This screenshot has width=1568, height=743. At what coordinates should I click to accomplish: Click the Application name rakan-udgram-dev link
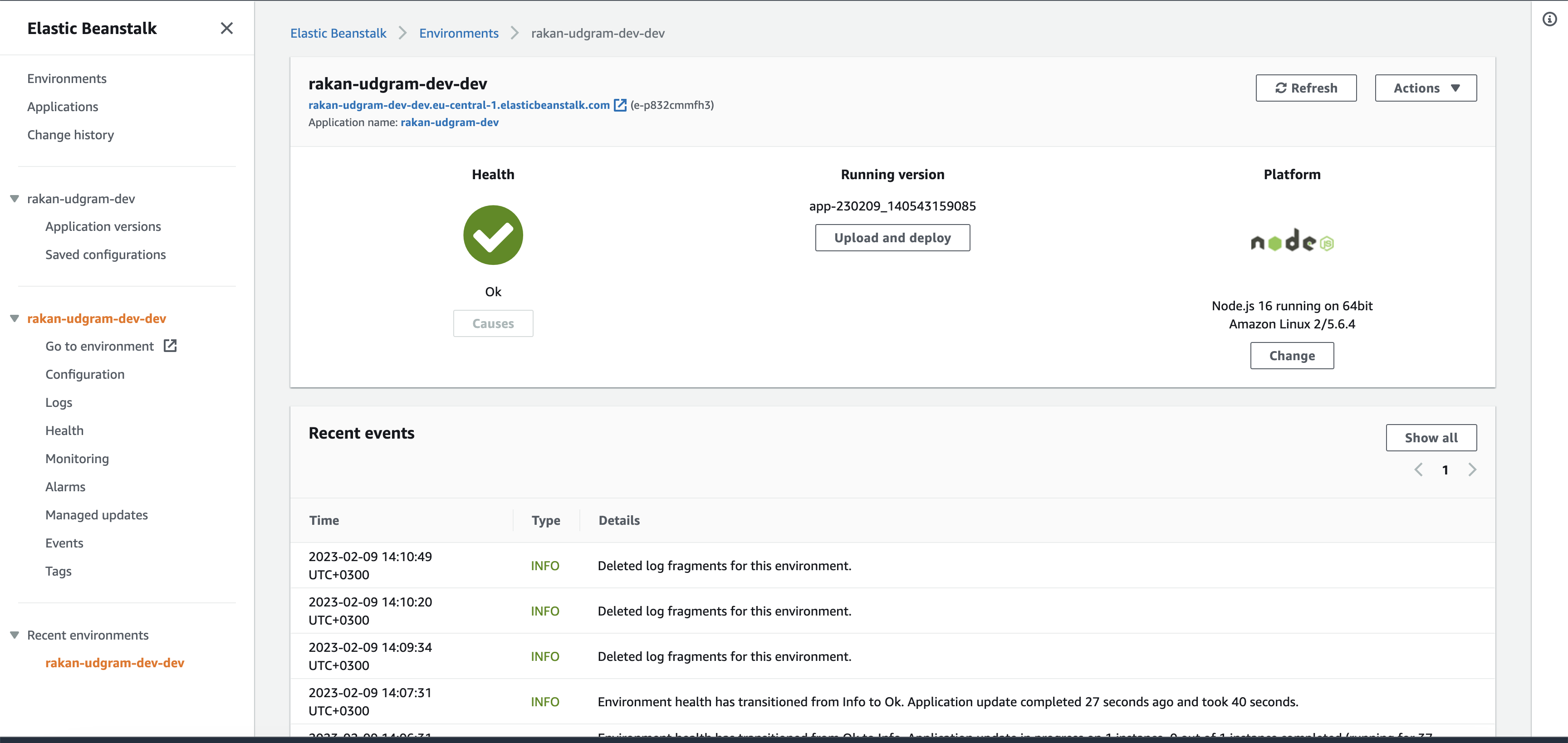pyautogui.click(x=449, y=122)
